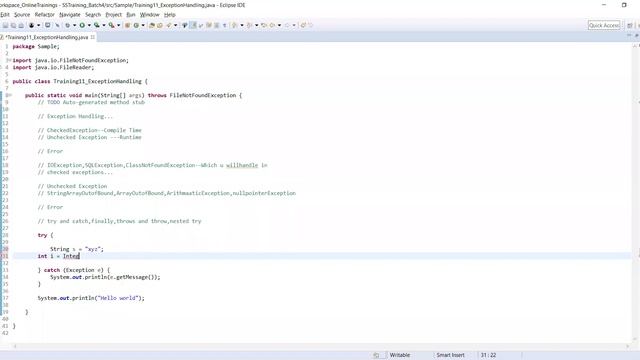The width and height of the screenshot is (640, 360).
Task: Maximize the editor area
Action: coord(636,36)
